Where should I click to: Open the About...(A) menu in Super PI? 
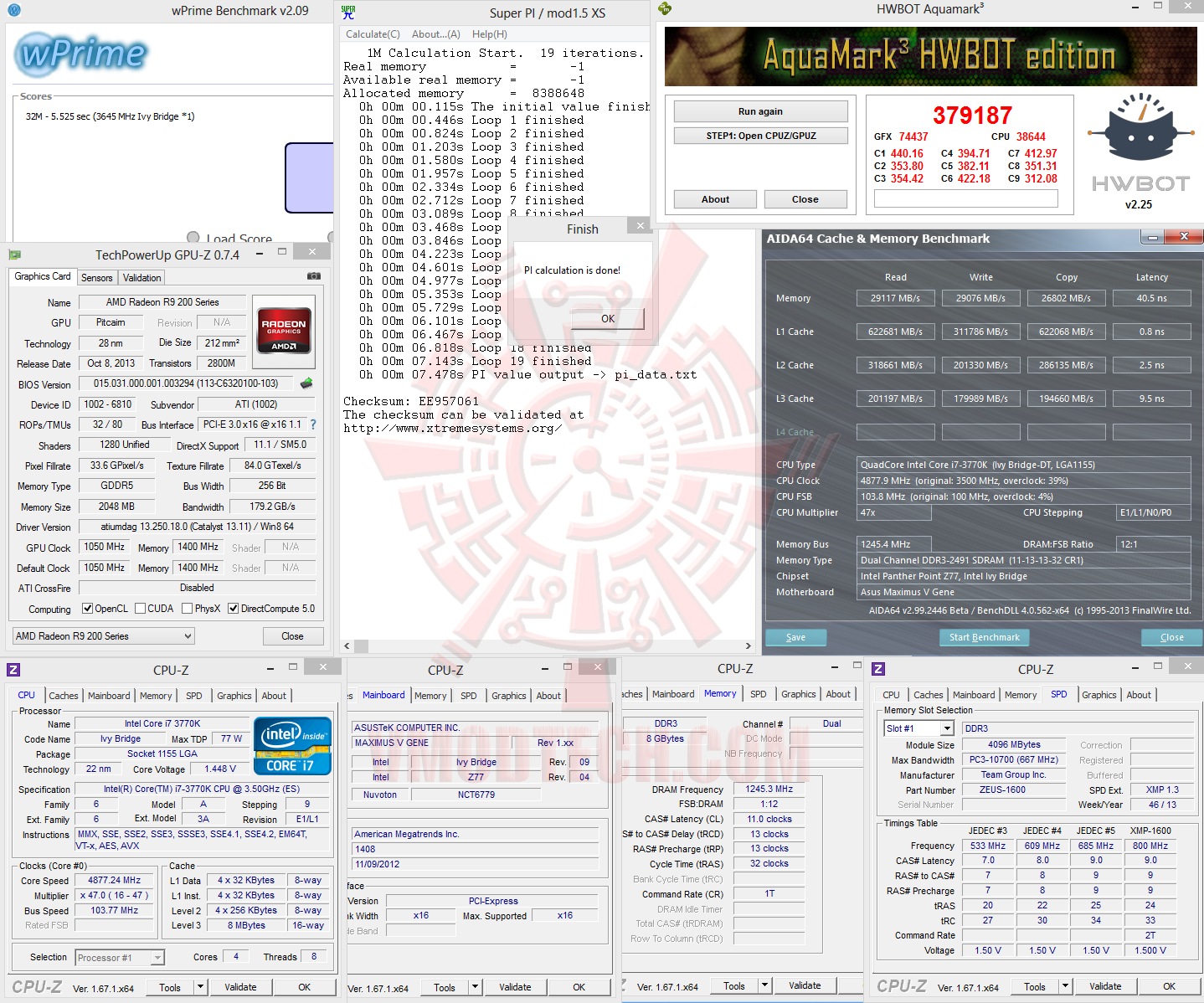click(436, 34)
